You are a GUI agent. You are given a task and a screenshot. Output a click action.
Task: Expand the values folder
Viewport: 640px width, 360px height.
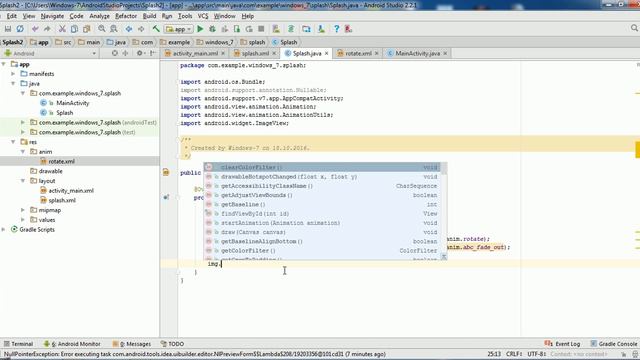pyautogui.click(x=23, y=220)
